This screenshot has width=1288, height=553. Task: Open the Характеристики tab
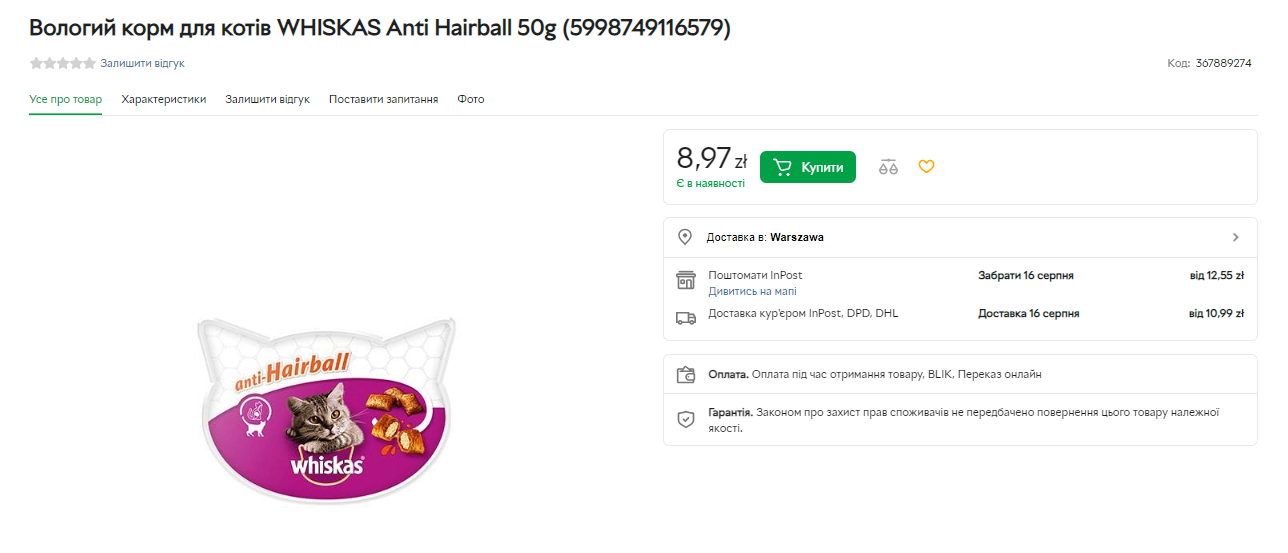click(x=164, y=99)
